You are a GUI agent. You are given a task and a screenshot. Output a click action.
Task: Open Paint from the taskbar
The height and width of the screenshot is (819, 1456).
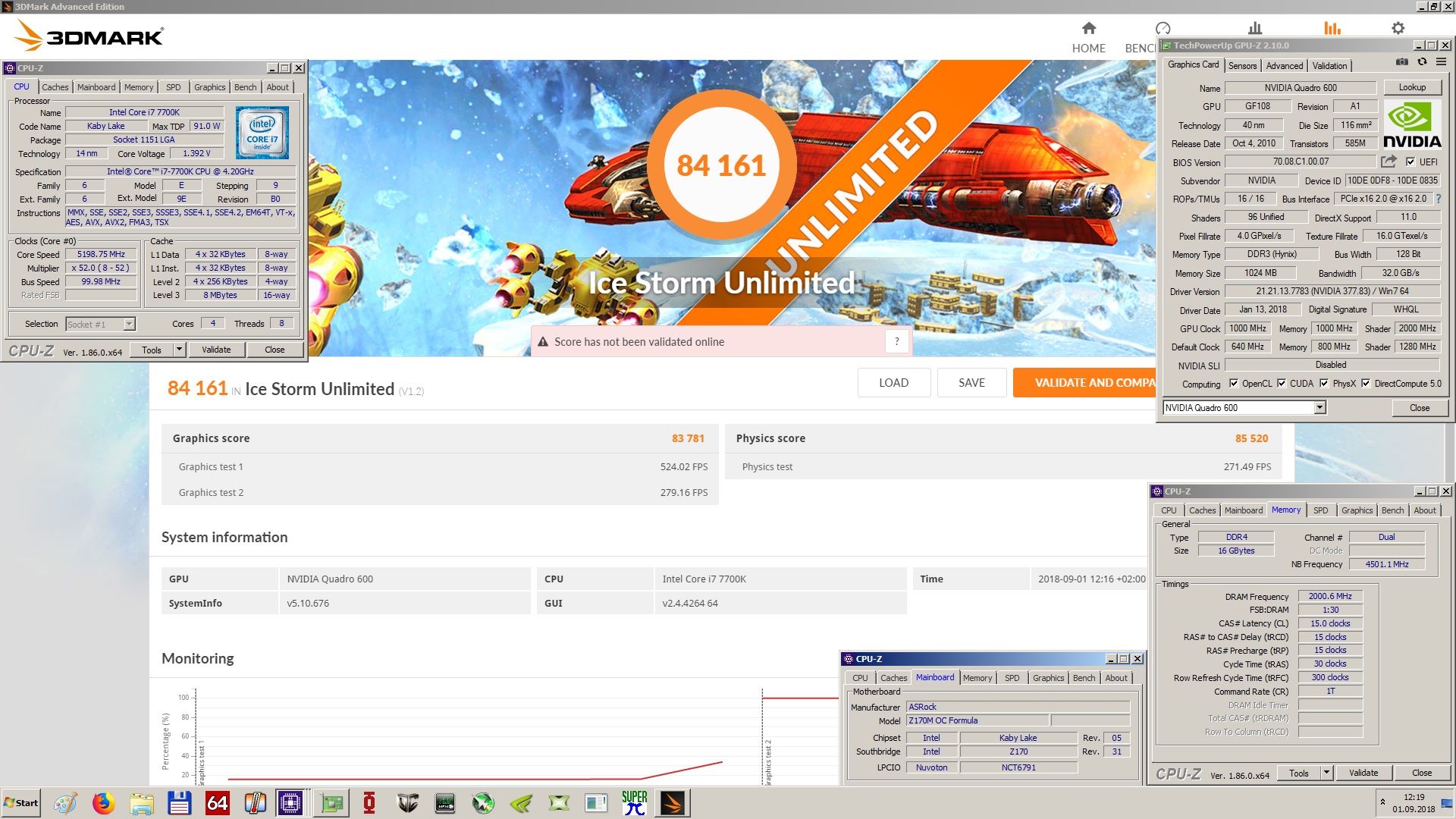(x=66, y=803)
